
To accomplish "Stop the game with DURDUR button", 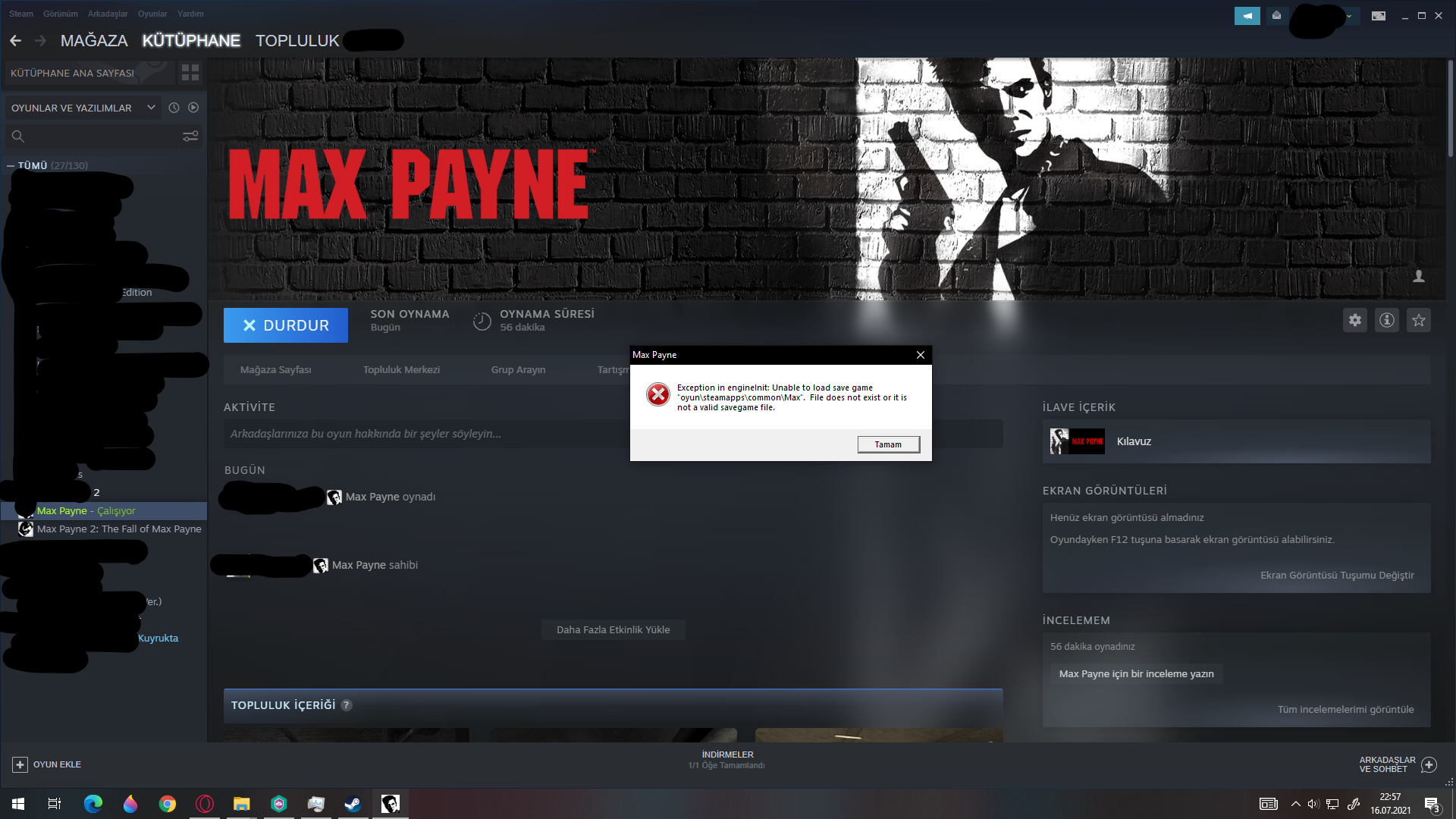I will (x=286, y=325).
